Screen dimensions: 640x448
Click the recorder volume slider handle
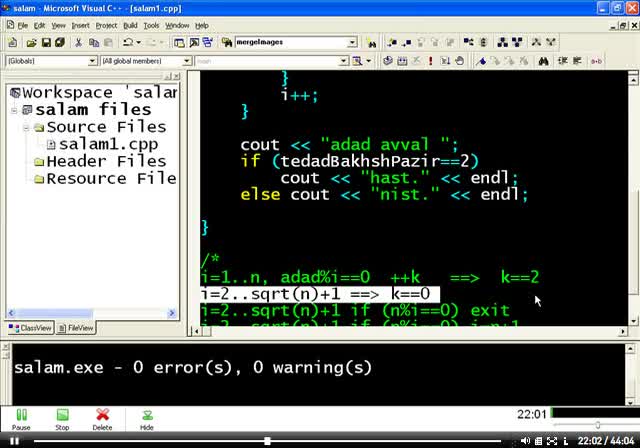point(597,425)
